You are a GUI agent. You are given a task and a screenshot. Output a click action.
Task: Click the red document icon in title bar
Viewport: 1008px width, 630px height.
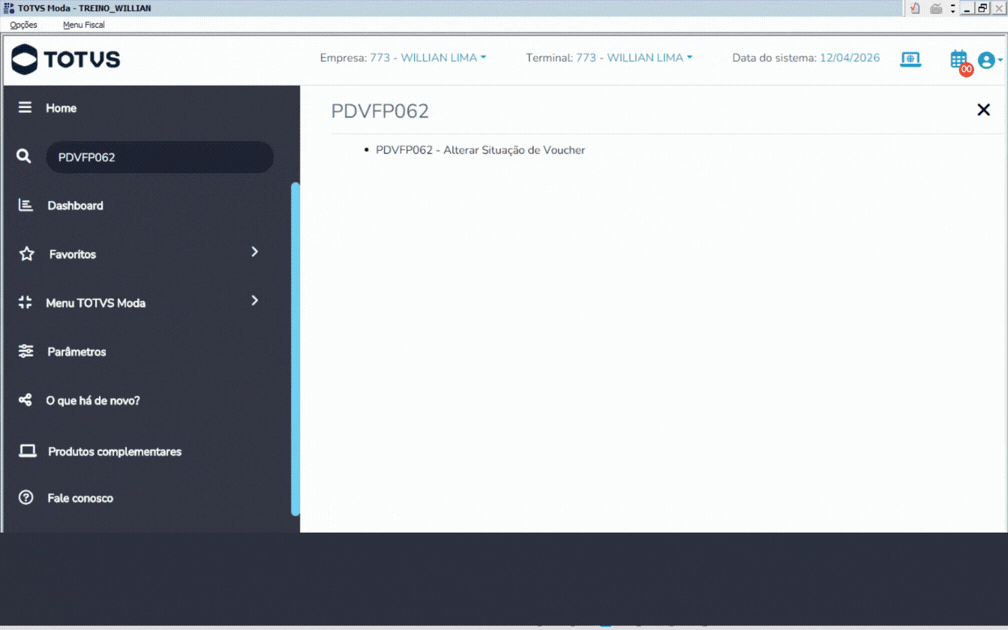pyautogui.click(x=915, y=8)
